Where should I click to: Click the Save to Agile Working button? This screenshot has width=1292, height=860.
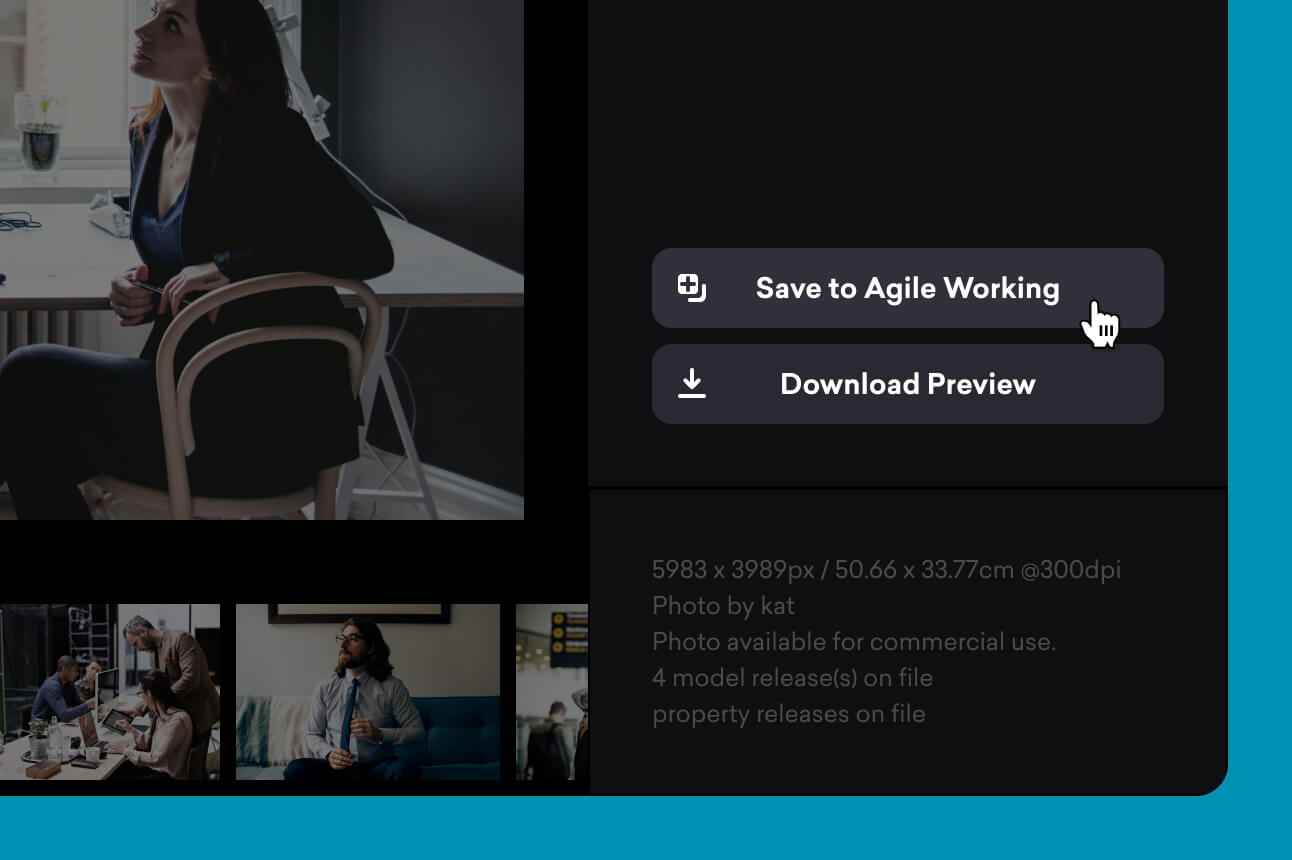[906, 288]
